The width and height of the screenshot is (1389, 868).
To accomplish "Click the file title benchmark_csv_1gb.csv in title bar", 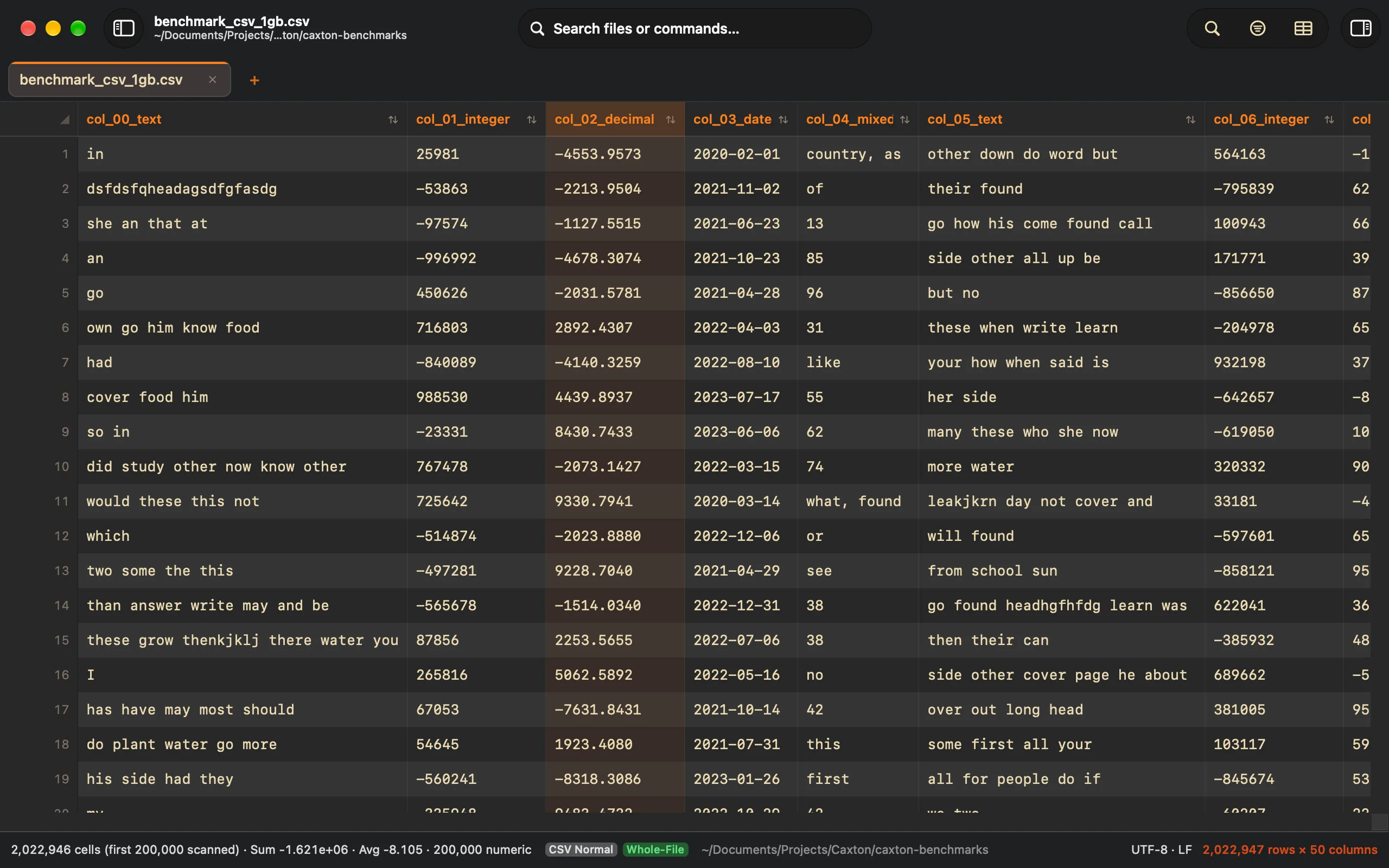I will click(x=231, y=21).
